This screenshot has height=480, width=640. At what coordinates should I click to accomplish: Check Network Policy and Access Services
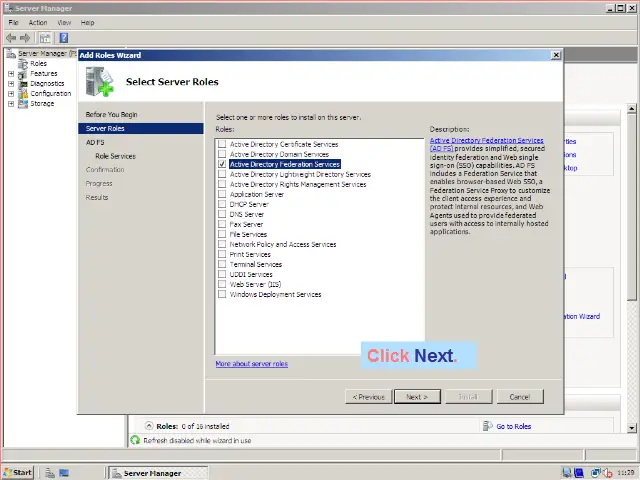click(x=222, y=244)
